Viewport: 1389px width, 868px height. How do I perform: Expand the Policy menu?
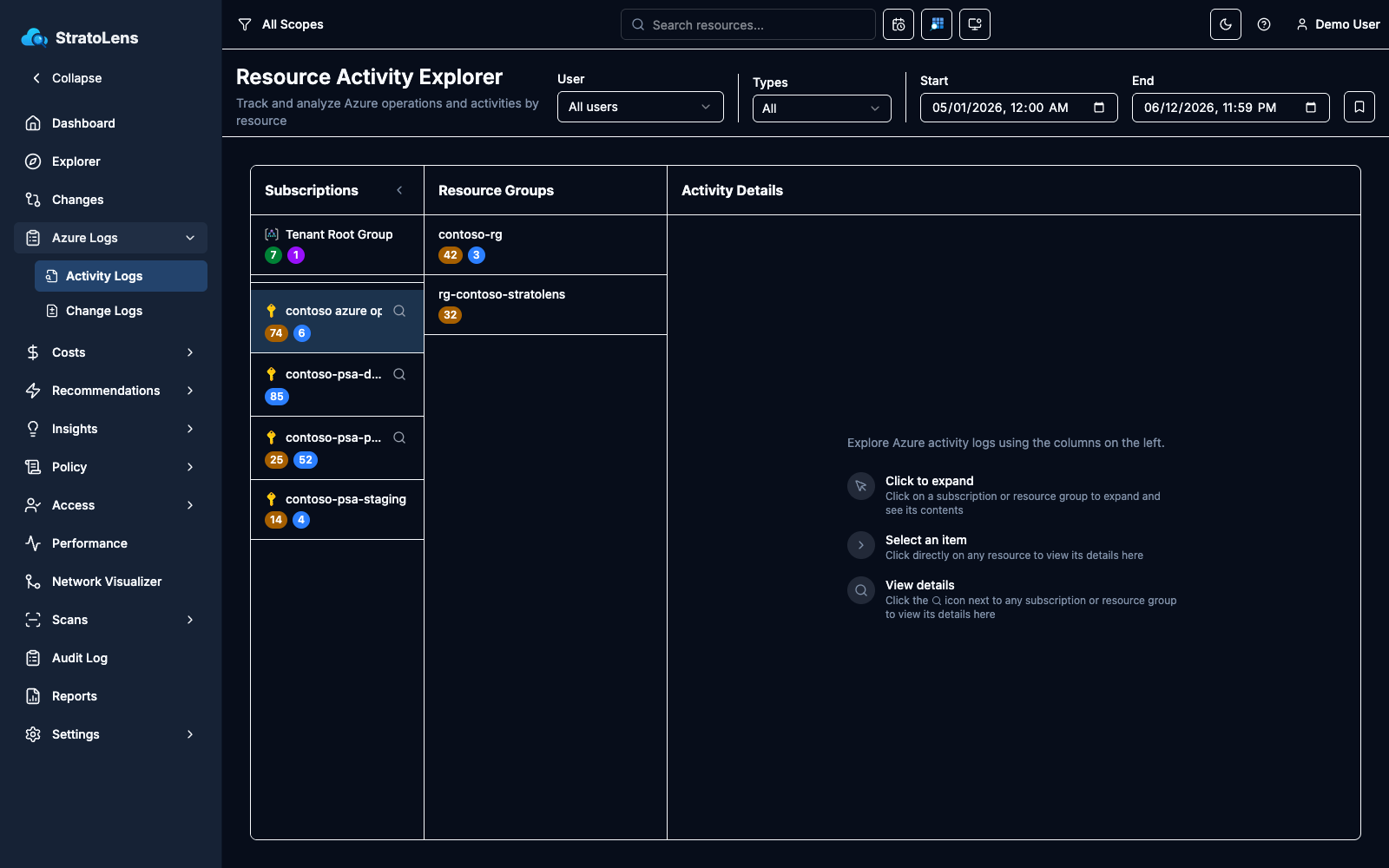pos(110,467)
